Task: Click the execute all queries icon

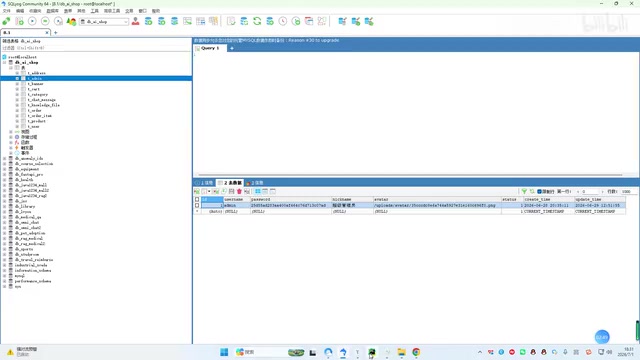Action: pyautogui.click(x=45, y=21)
